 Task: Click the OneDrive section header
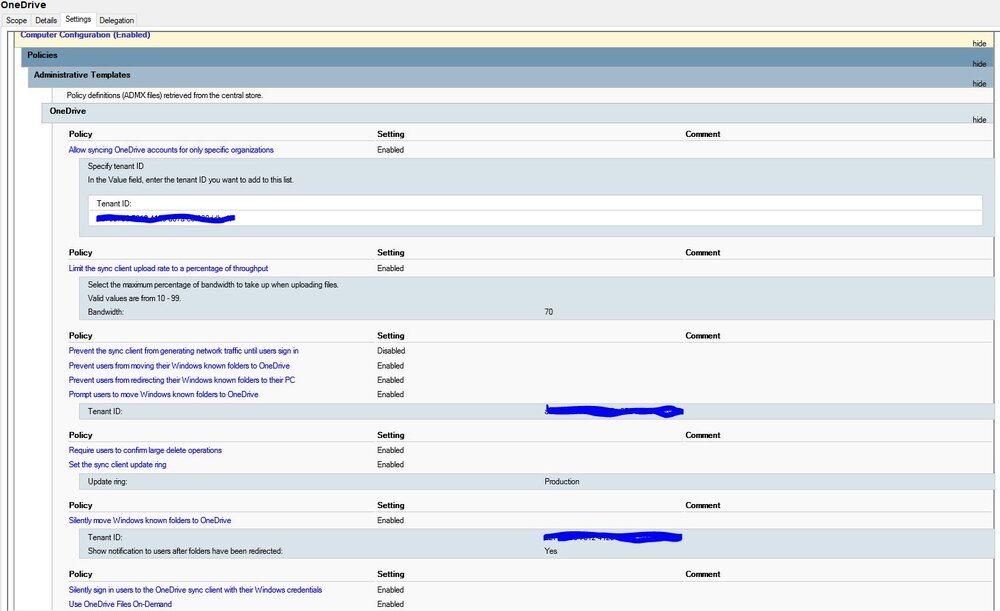click(517, 114)
